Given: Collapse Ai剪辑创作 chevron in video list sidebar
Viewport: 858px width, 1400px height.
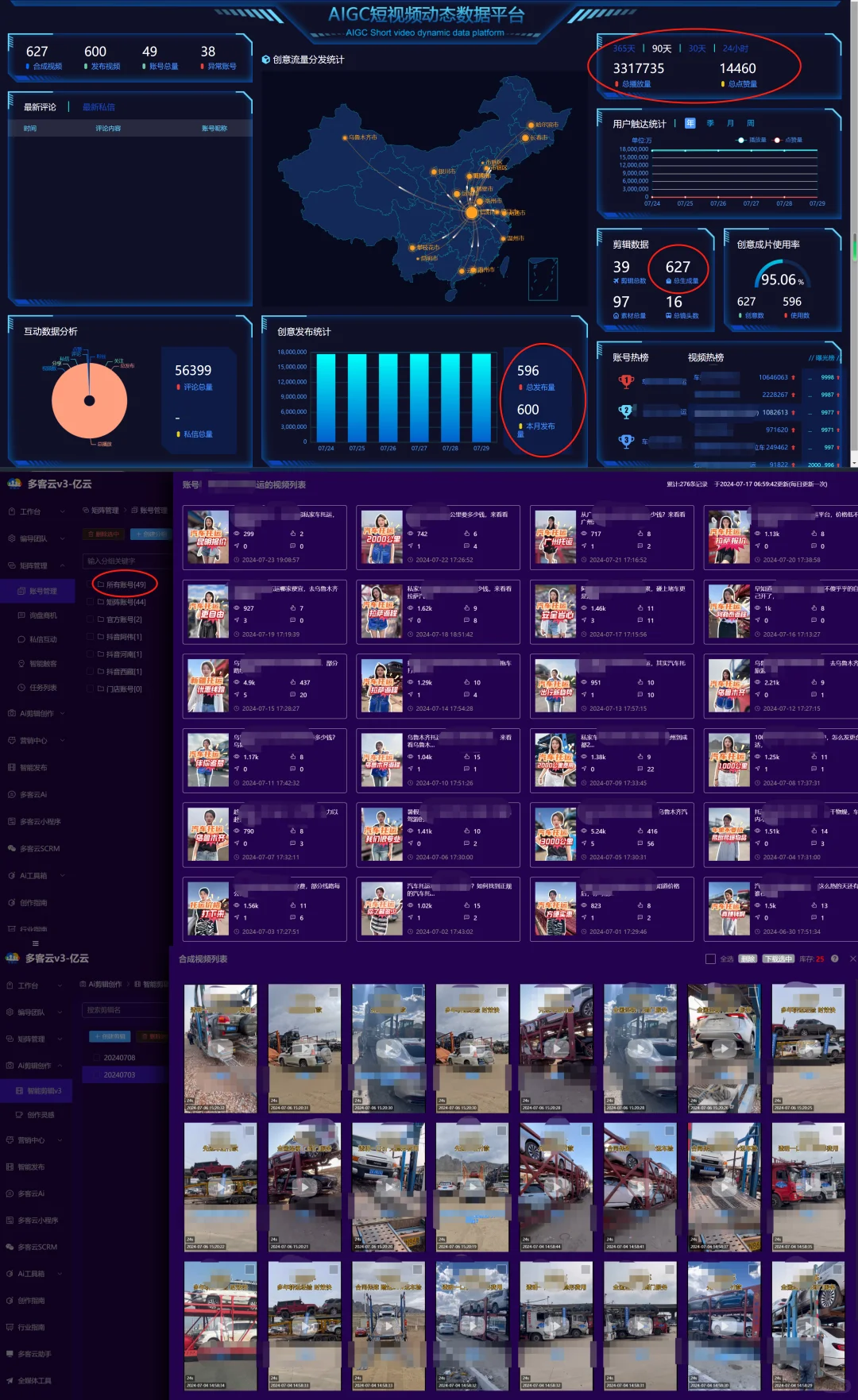Looking at the screenshot, I should coord(60,1066).
